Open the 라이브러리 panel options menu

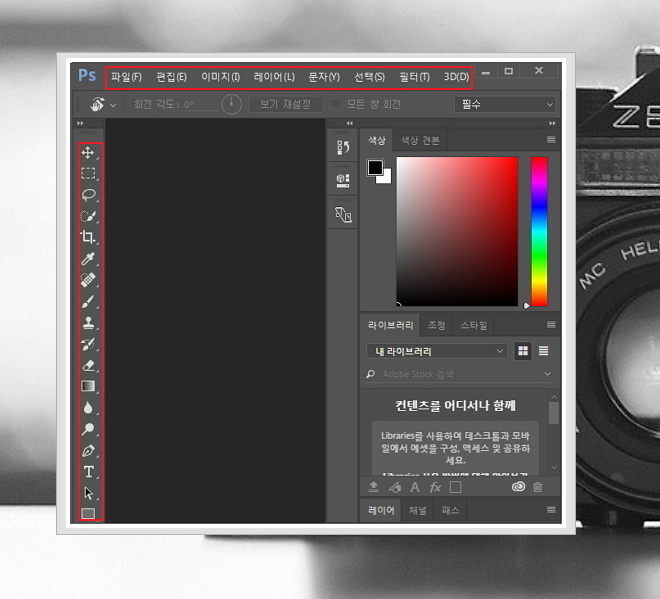pos(551,325)
